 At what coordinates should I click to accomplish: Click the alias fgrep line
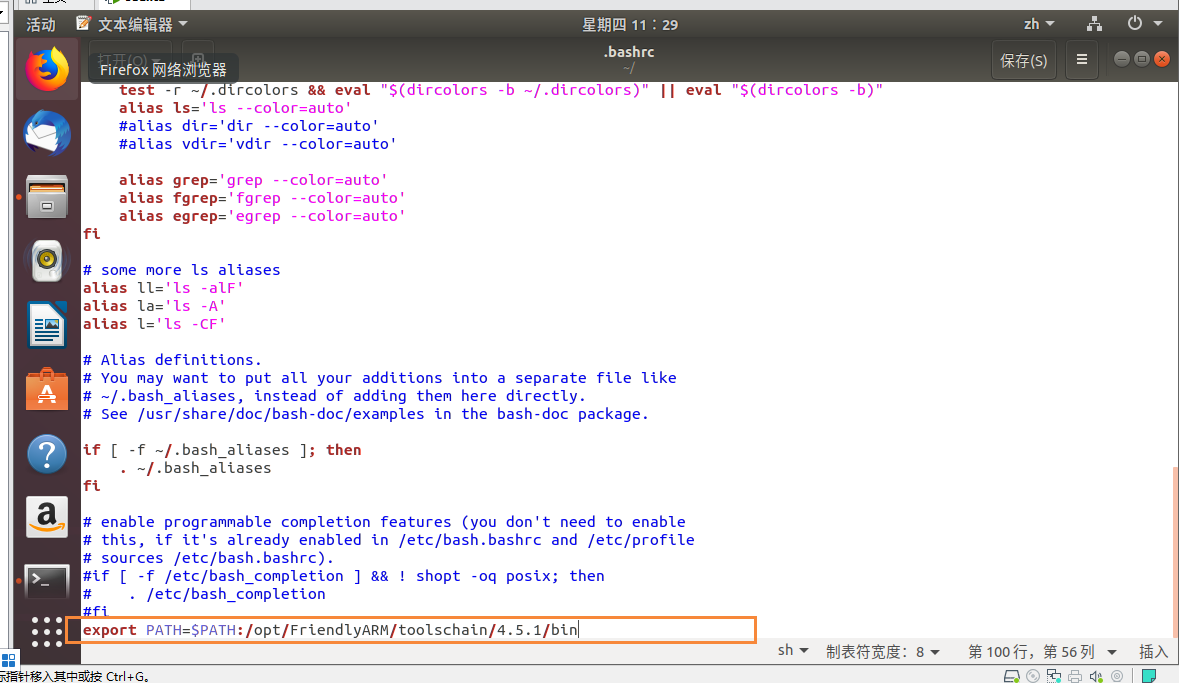(262, 198)
